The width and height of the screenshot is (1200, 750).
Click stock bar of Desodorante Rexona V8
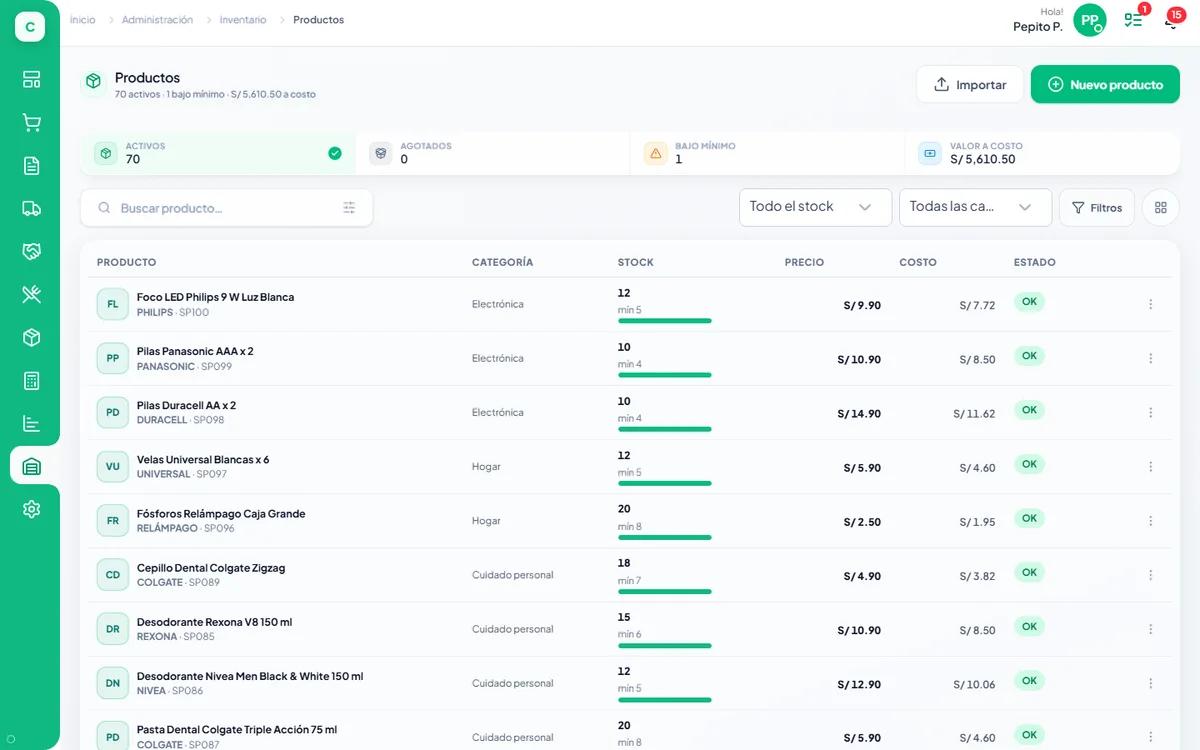(665, 645)
